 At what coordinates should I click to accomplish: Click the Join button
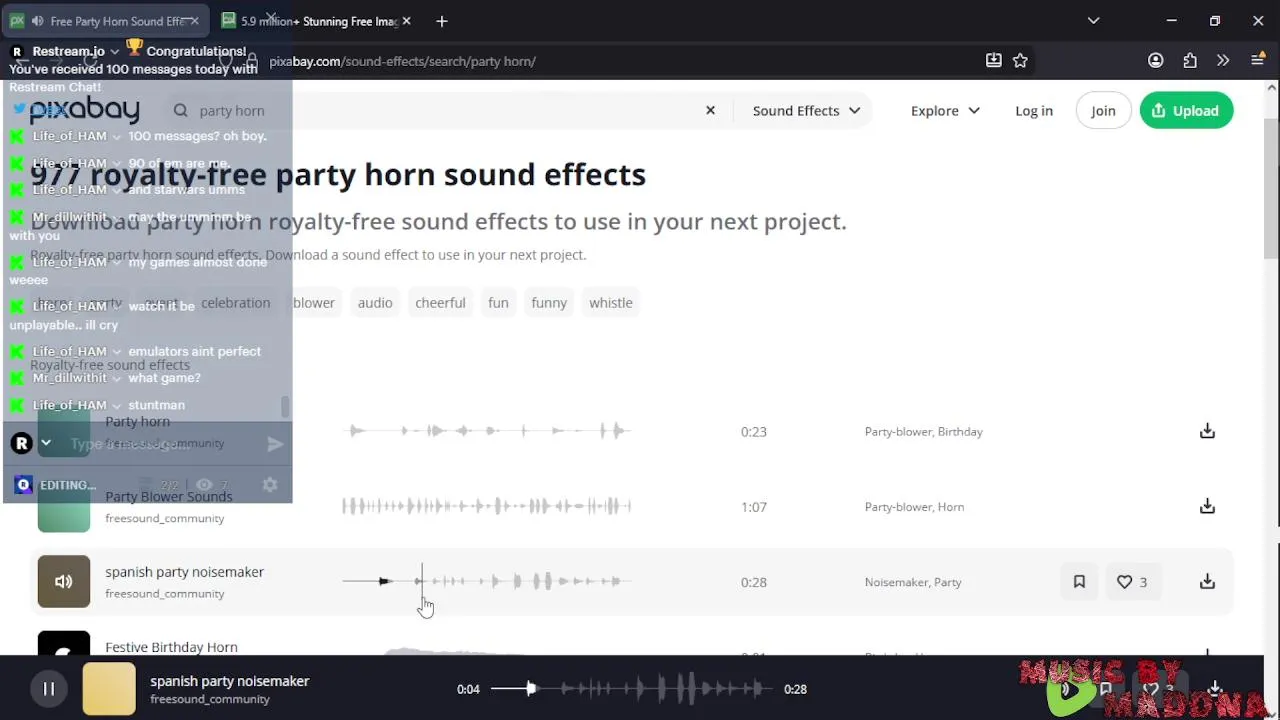click(x=1103, y=110)
